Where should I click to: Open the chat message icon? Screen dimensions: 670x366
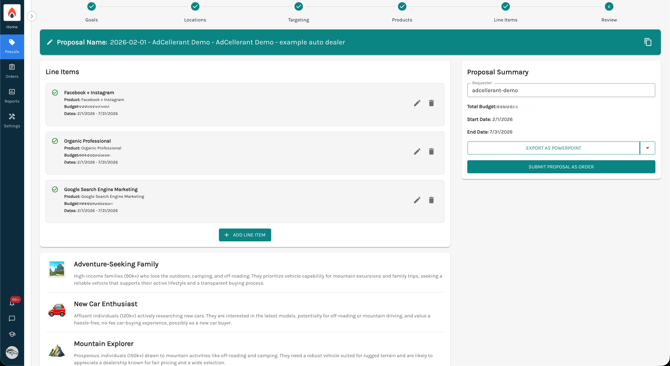pos(12,319)
